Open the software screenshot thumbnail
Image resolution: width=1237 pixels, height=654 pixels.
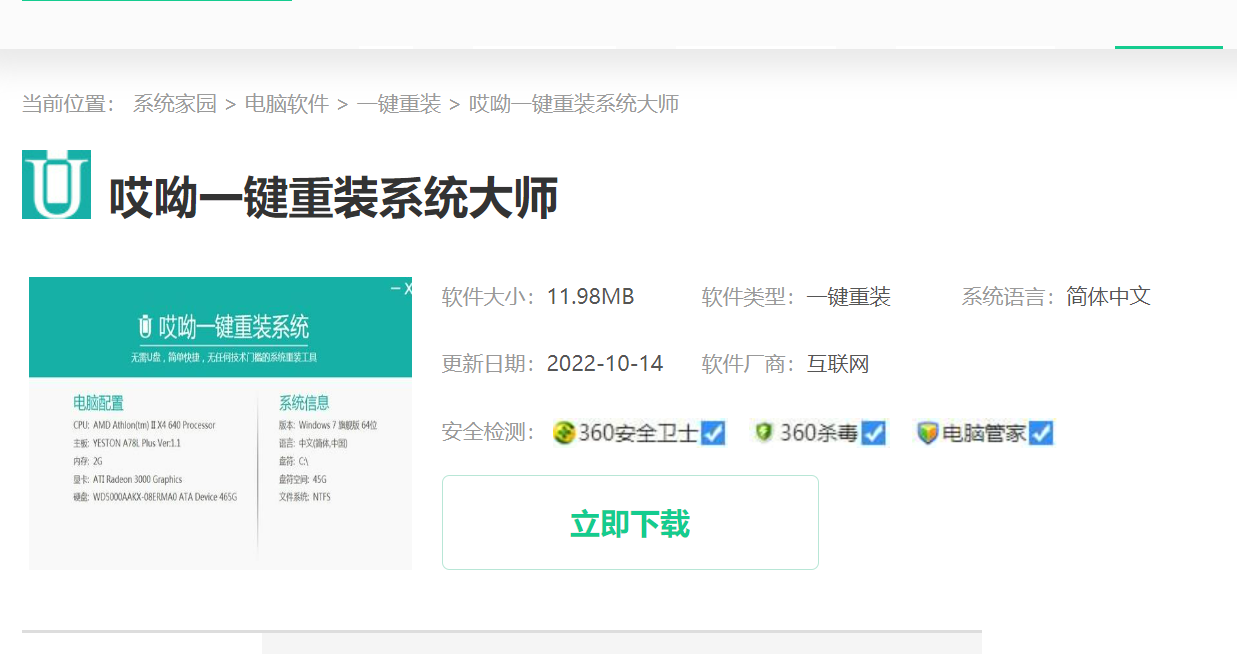coord(220,423)
